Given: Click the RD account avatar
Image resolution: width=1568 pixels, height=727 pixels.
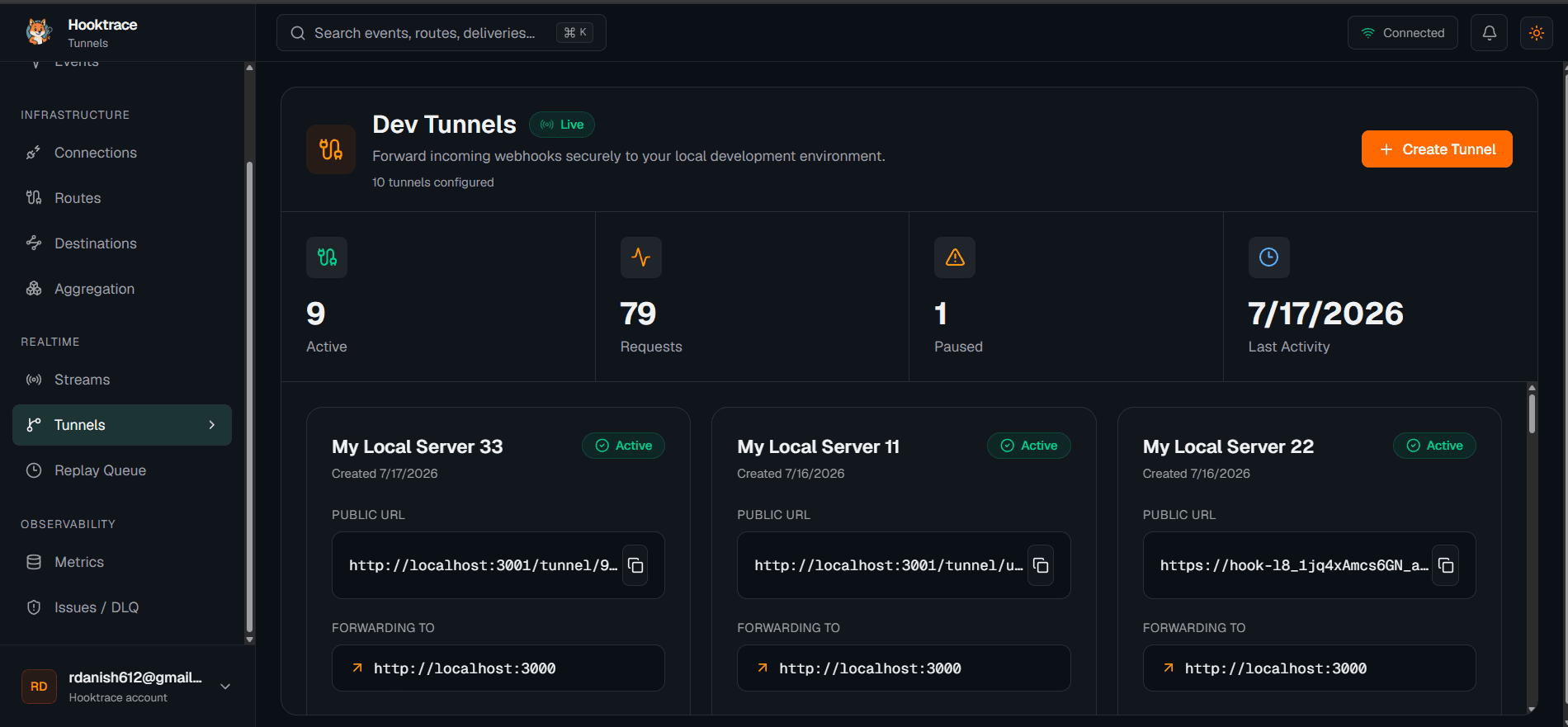Looking at the screenshot, I should coord(39,687).
